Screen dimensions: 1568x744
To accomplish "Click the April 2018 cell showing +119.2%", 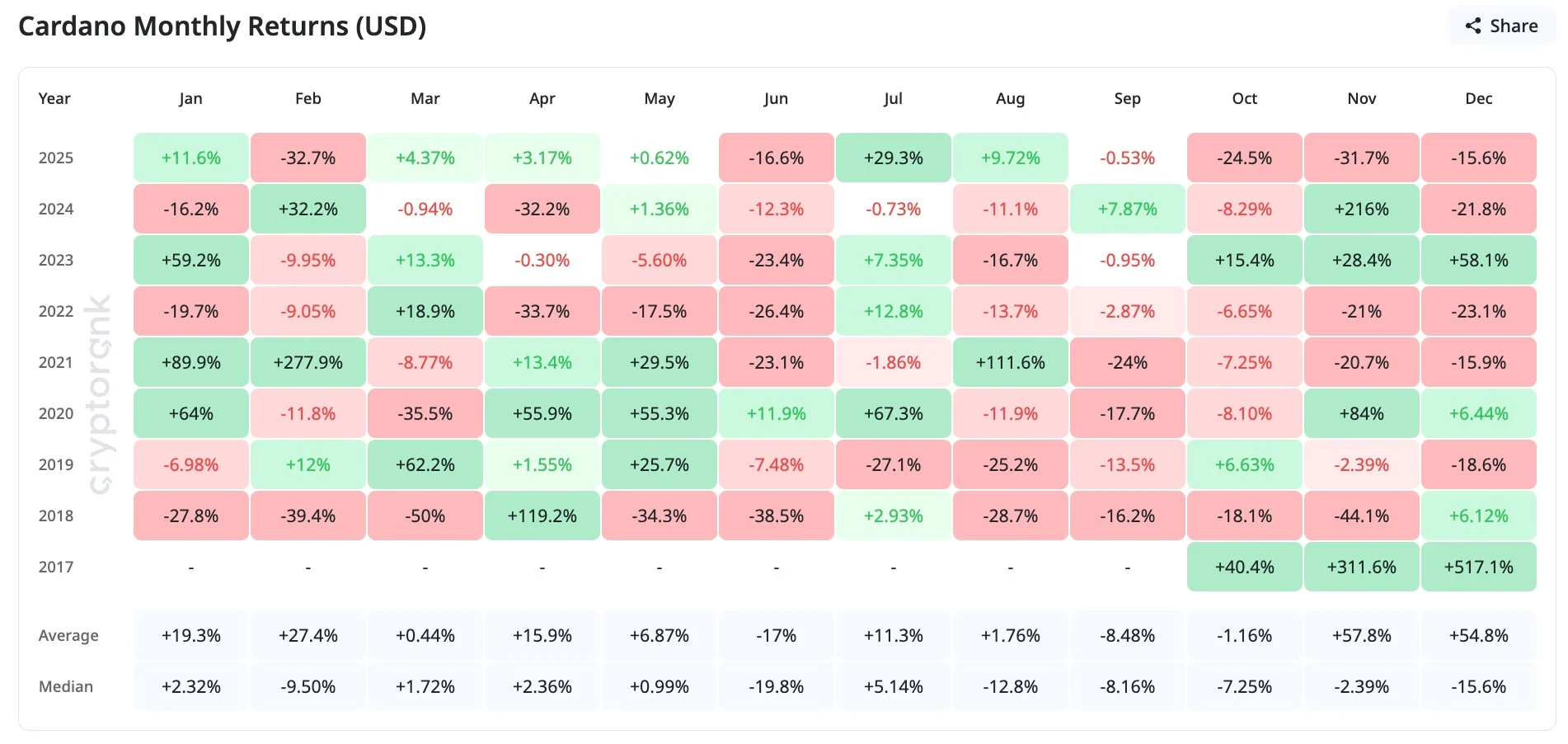I will coord(542,516).
